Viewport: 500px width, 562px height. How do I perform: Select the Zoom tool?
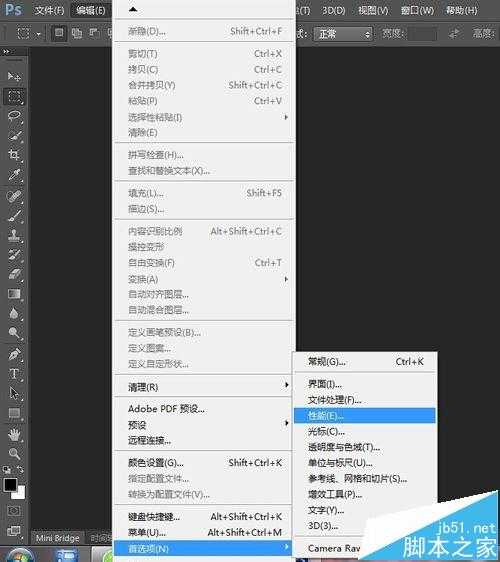tap(14, 454)
